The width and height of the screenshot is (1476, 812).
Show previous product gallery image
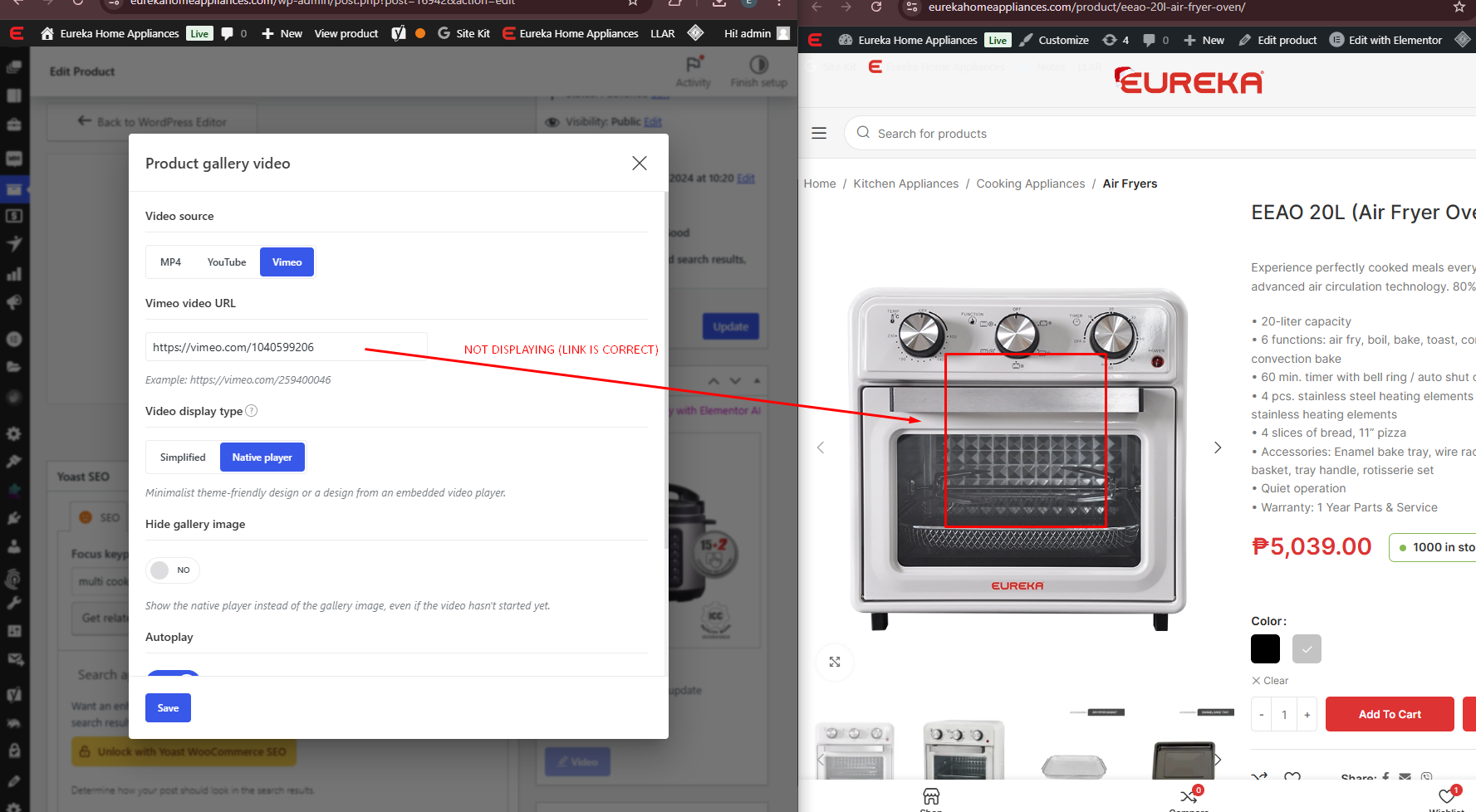click(821, 448)
